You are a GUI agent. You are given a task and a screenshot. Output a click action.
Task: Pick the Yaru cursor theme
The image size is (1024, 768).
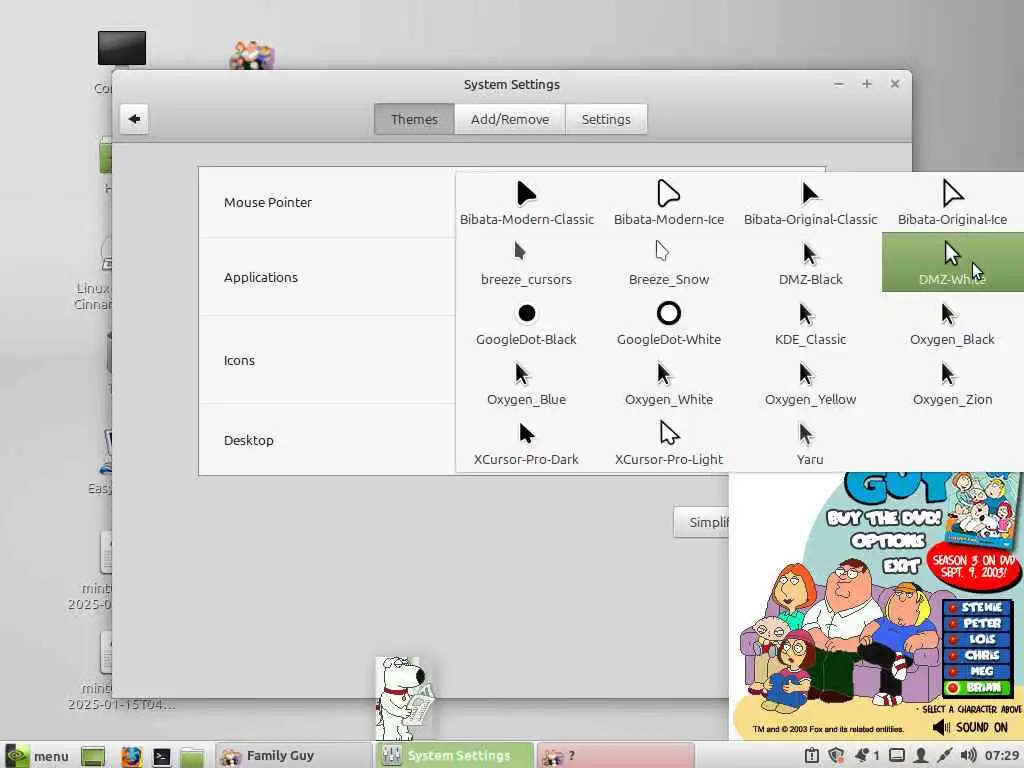810,443
